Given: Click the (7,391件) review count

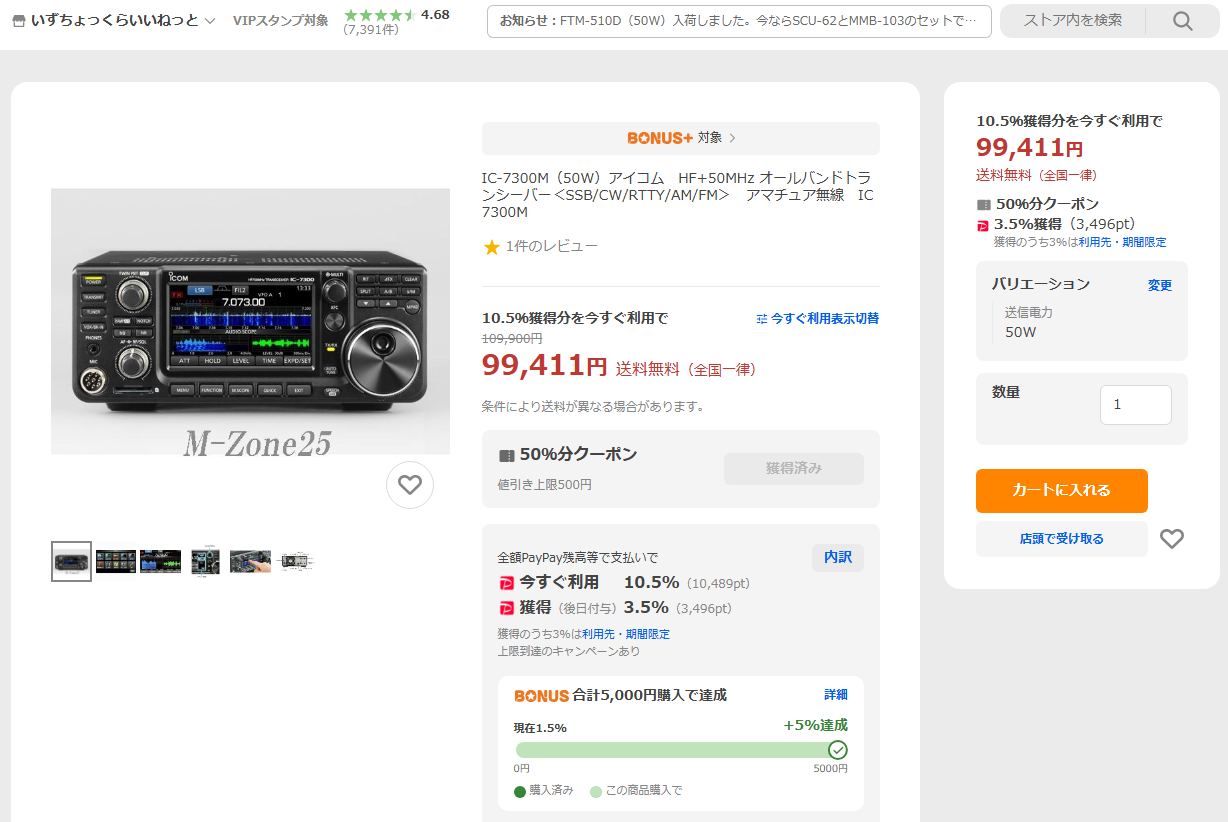Looking at the screenshot, I should pos(371,30).
